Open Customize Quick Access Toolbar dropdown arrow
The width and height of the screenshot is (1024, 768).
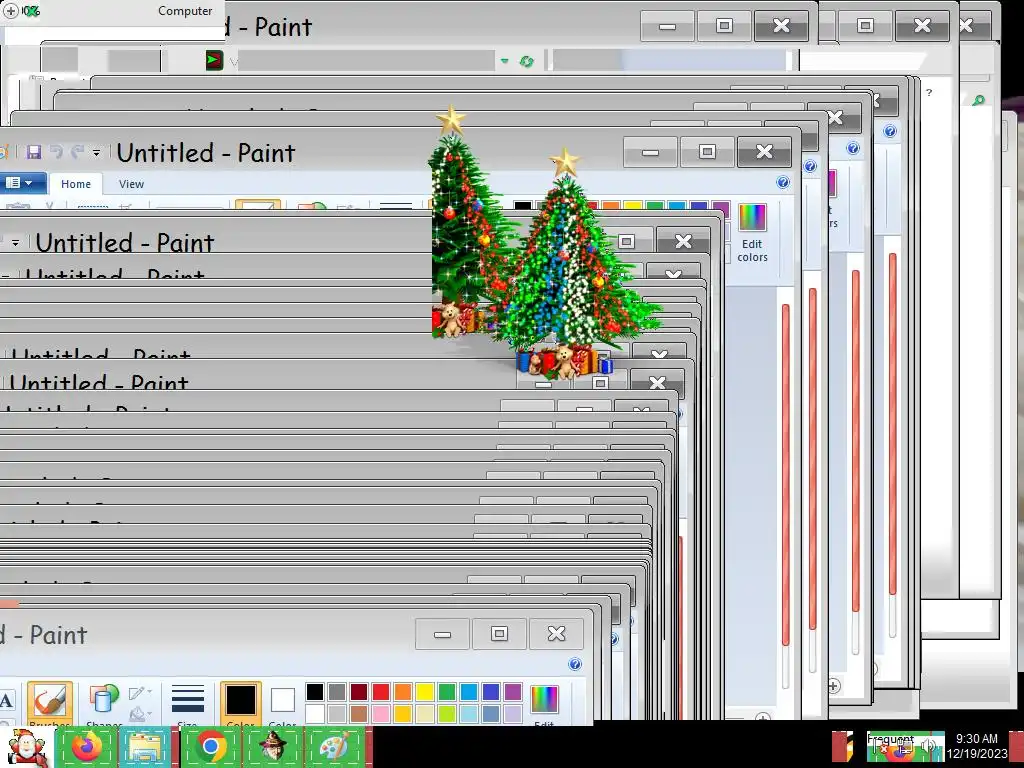(x=96, y=153)
